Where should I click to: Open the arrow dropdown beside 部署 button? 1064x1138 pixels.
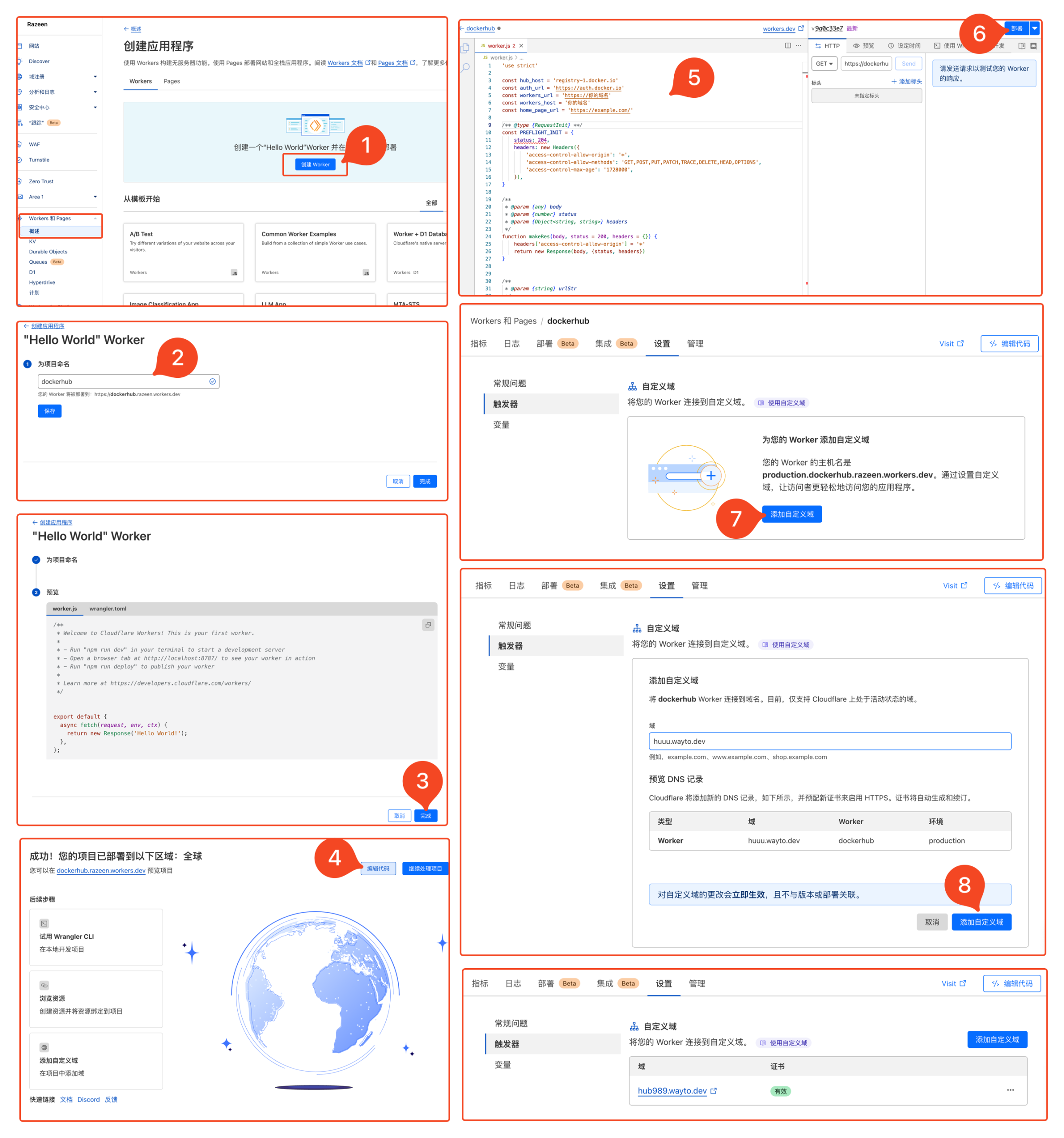(x=1034, y=28)
